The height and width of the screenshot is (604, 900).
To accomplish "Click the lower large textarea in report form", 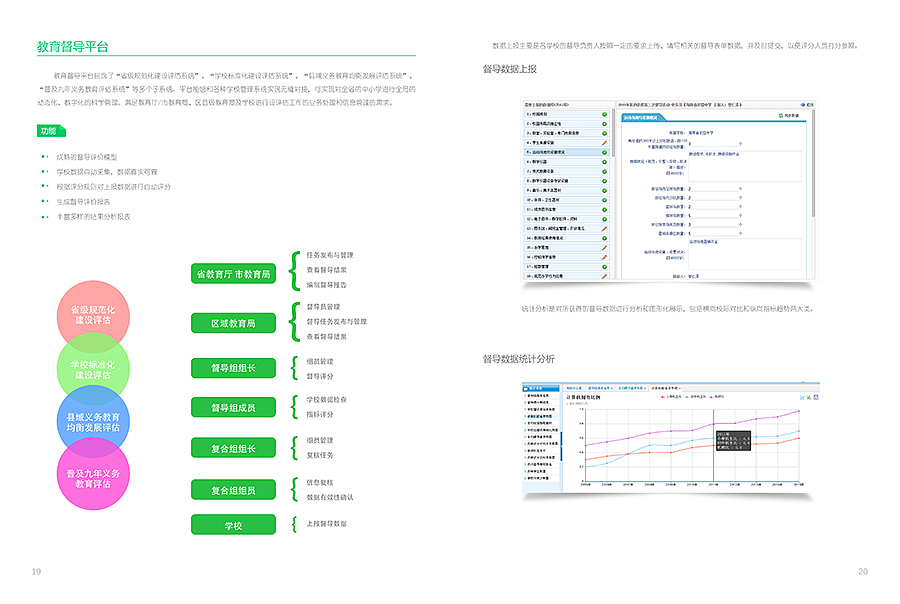I will coord(744,254).
